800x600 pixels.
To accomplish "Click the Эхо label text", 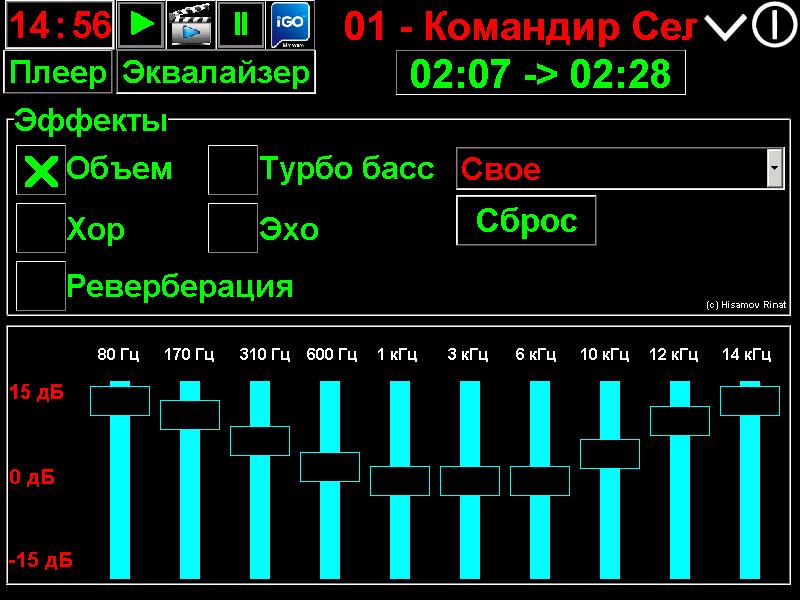I will pyautogui.click(x=289, y=229).
